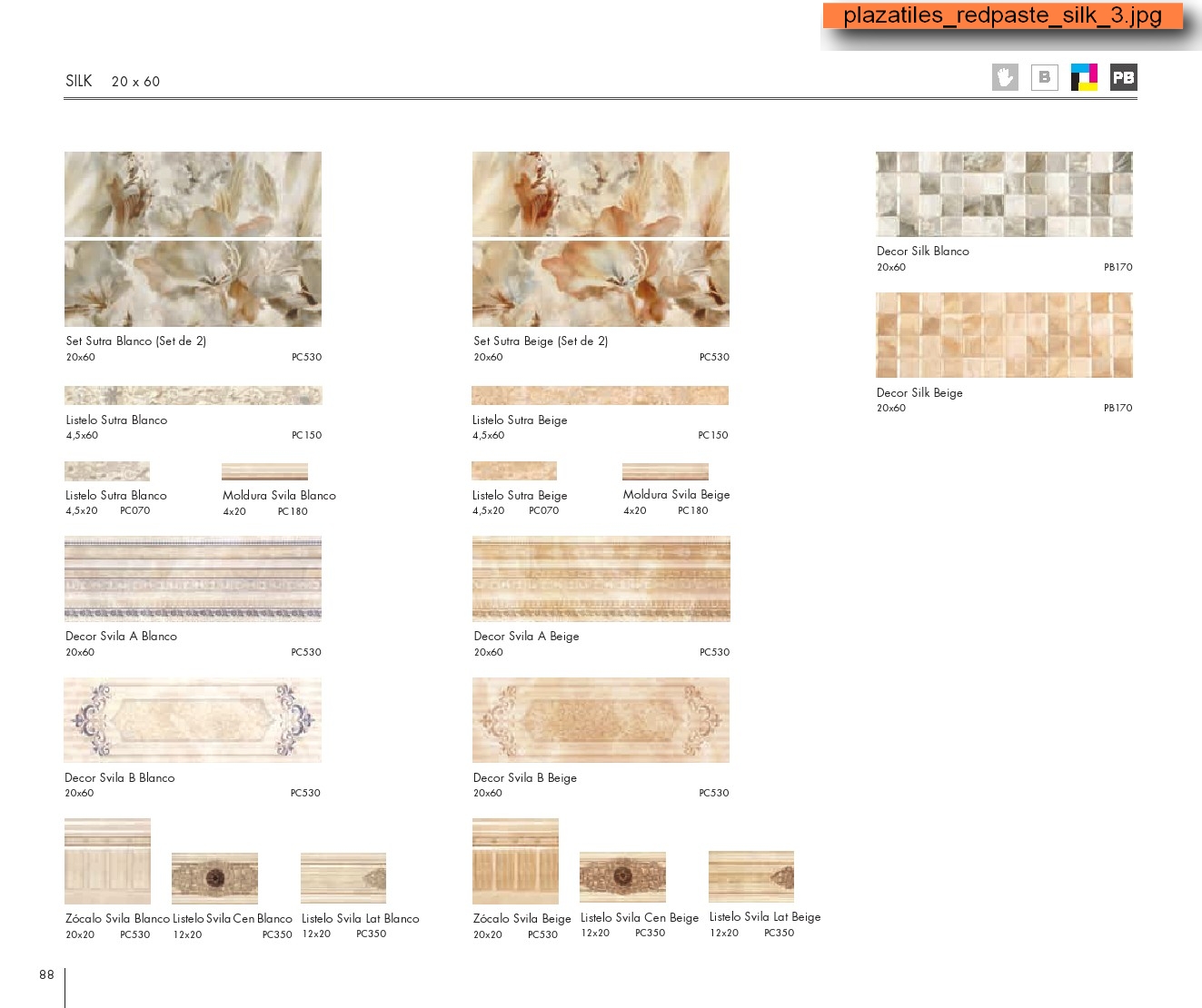Select the Listelo Svila Cen Blanco image
The image size is (1202, 1008).
214,878
